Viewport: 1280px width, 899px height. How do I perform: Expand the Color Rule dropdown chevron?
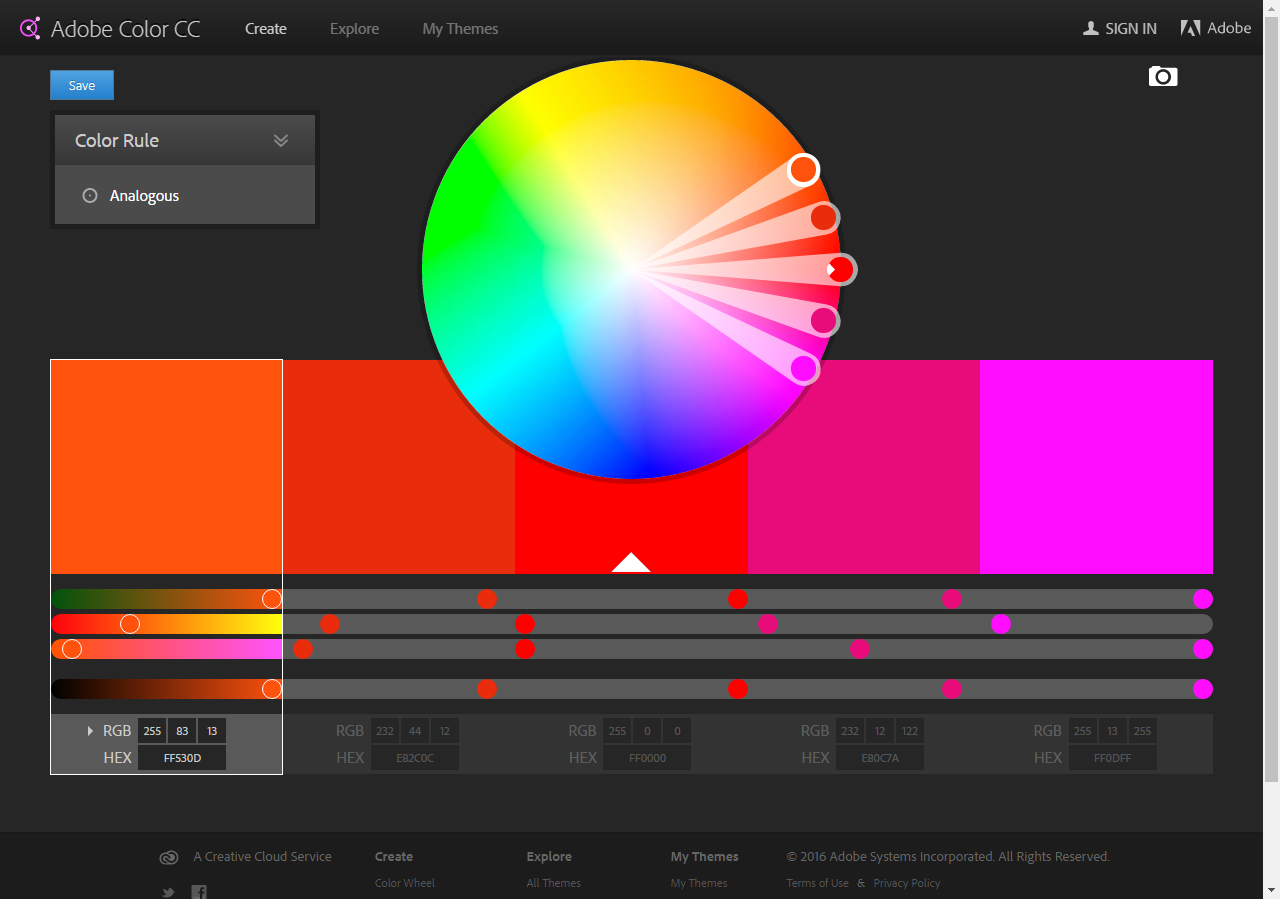tap(281, 141)
